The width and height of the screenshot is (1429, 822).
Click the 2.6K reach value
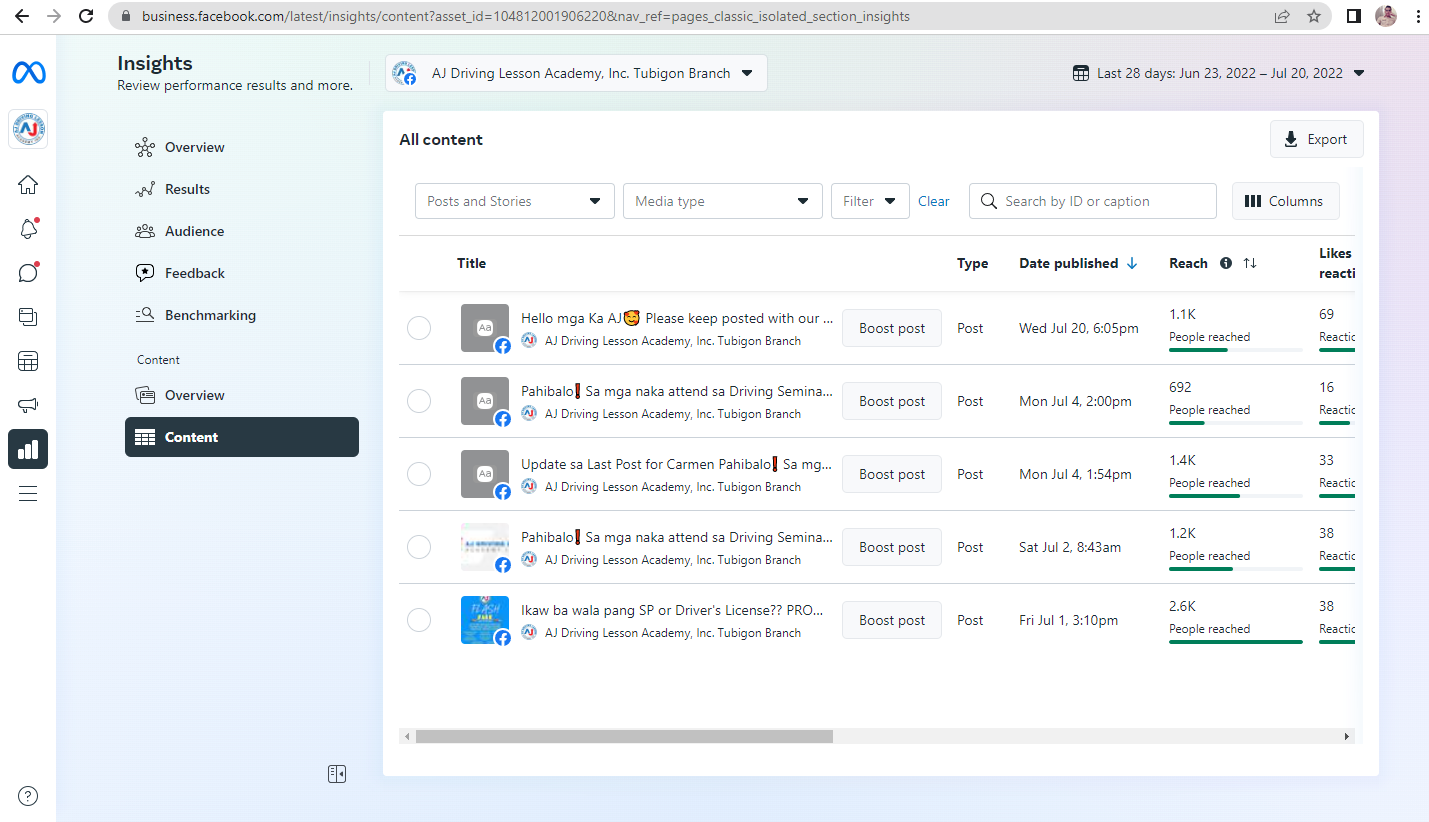click(1183, 606)
